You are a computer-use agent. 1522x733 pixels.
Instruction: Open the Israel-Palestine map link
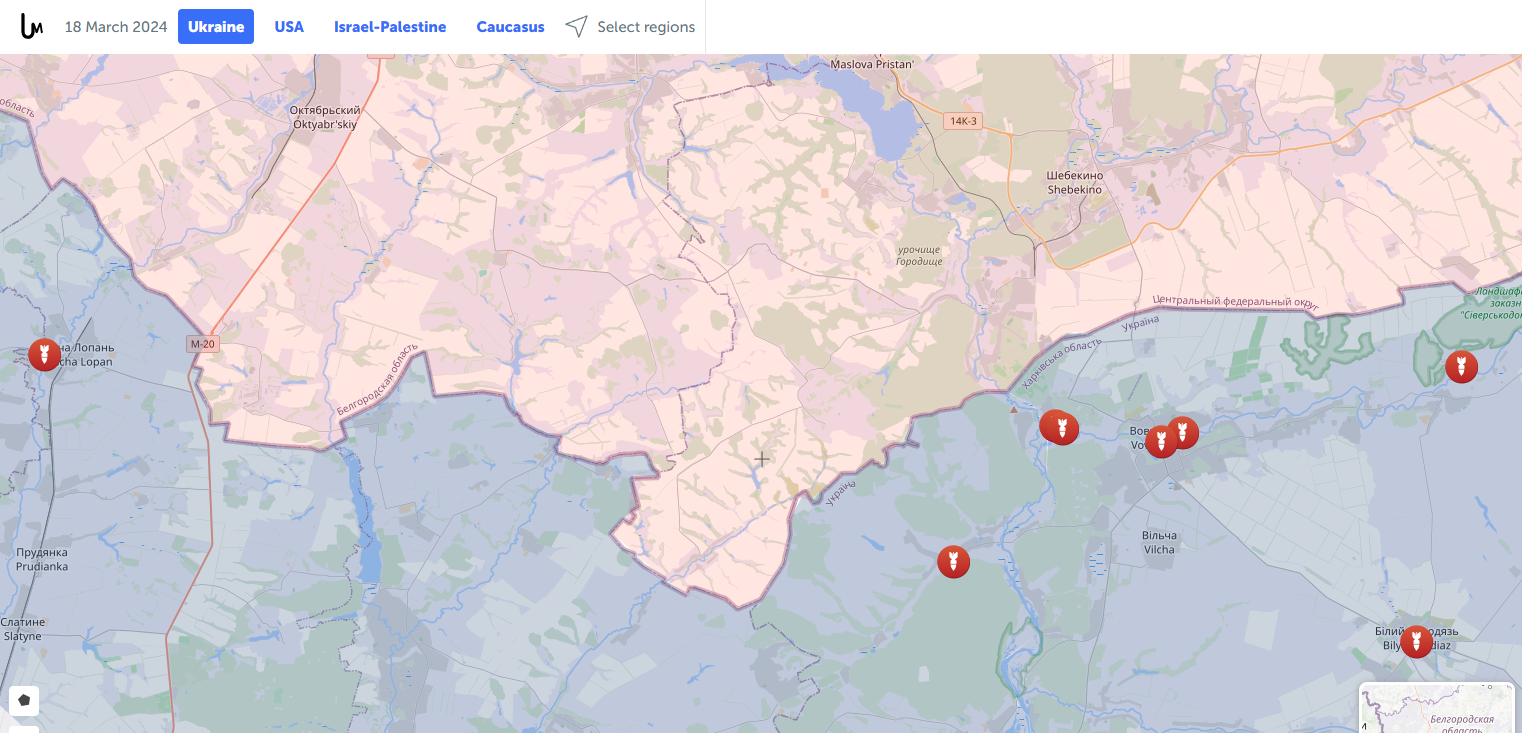click(x=390, y=27)
